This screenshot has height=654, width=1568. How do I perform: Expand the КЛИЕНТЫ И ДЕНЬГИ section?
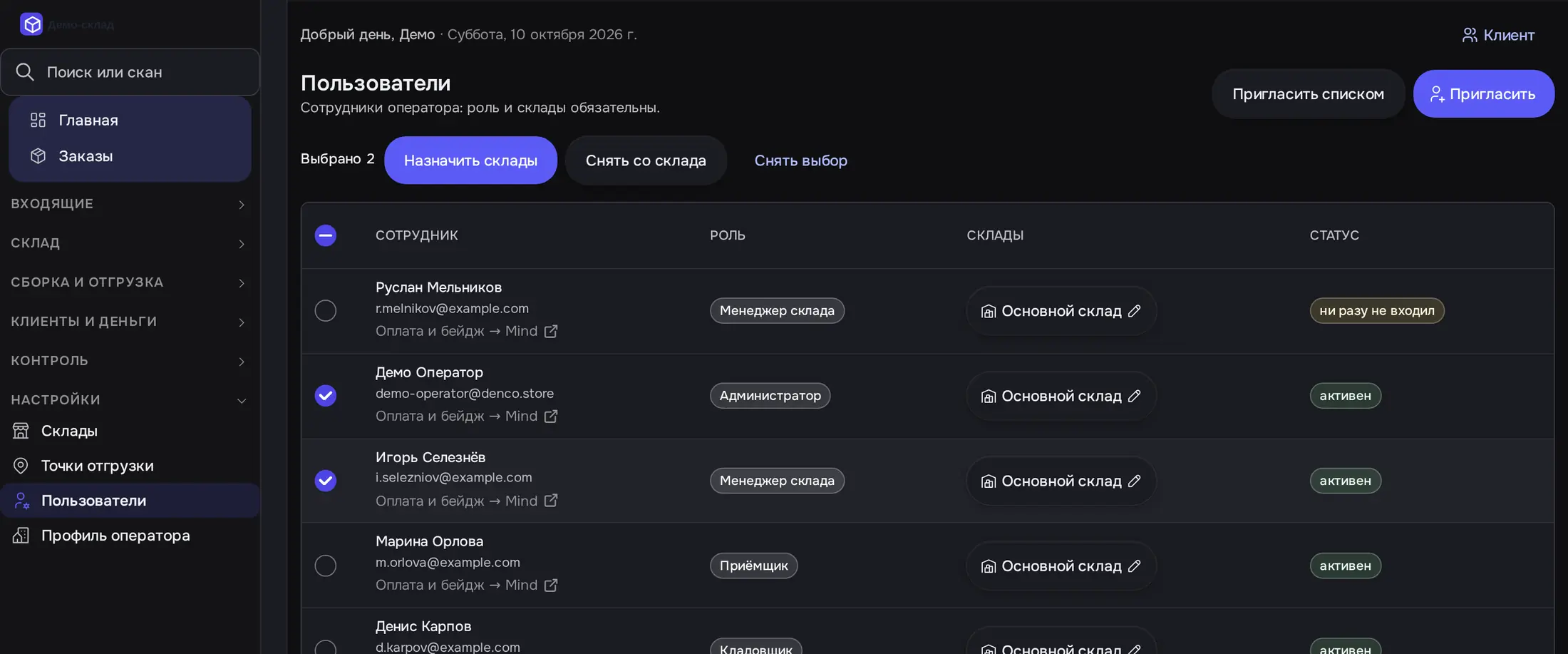pyautogui.click(x=128, y=322)
